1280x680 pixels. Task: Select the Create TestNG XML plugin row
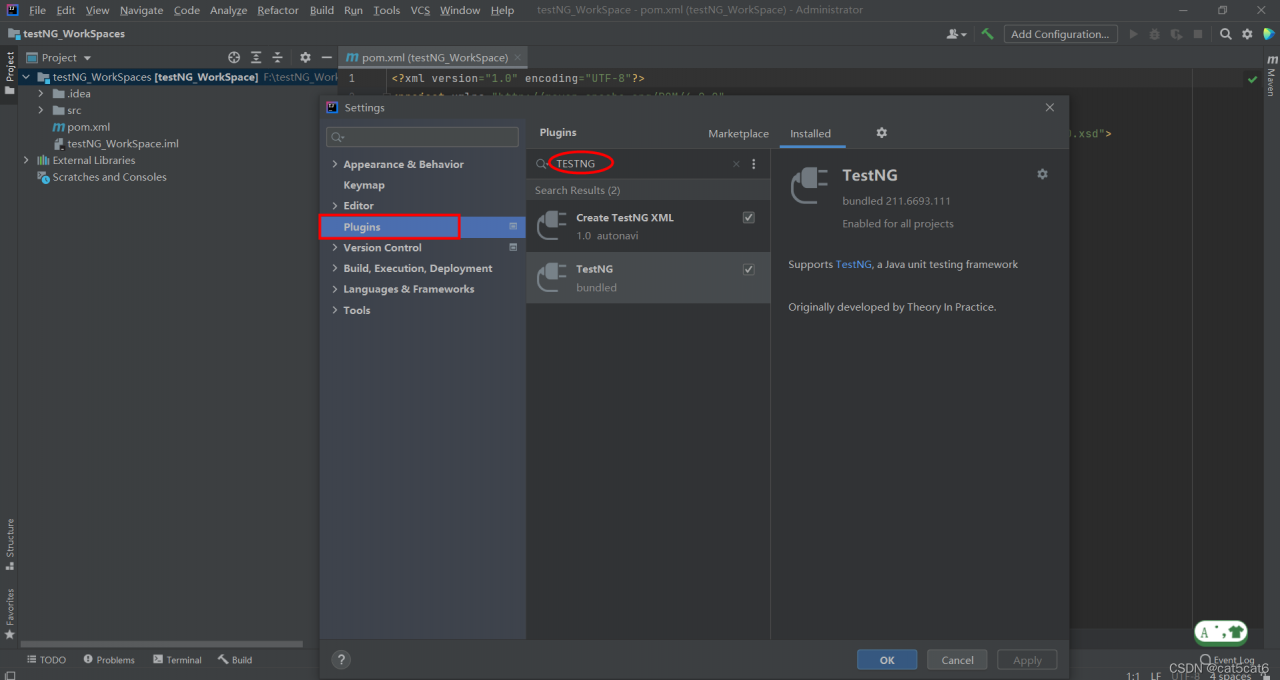(x=648, y=226)
